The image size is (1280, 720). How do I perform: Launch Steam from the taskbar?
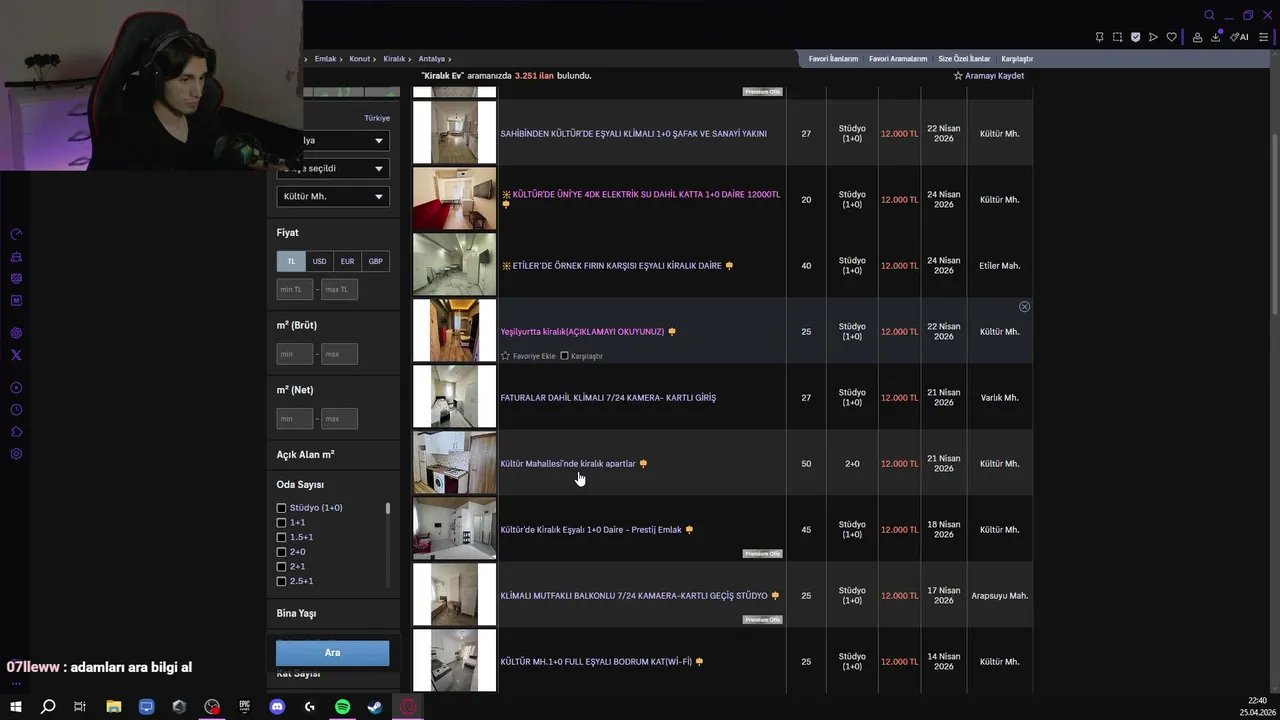click(x=375, y=707)
